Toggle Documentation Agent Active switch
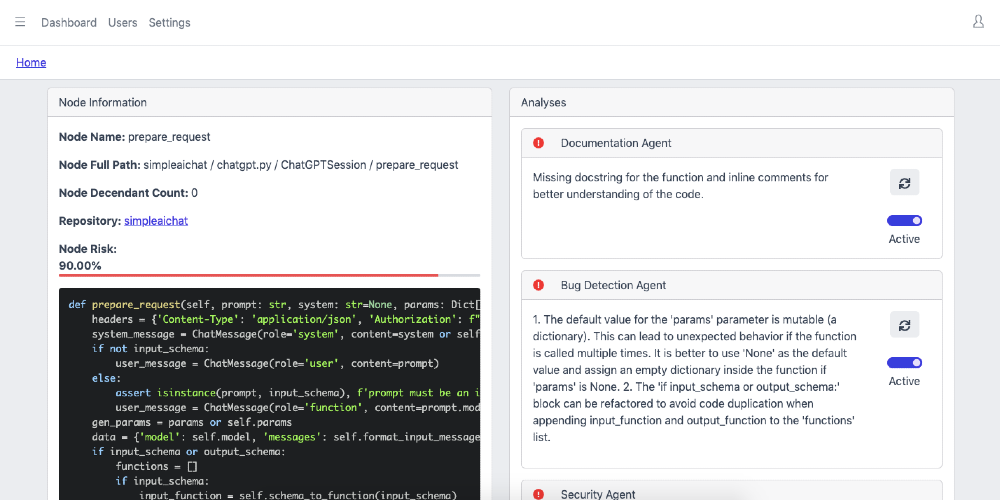 coord(904,221)
